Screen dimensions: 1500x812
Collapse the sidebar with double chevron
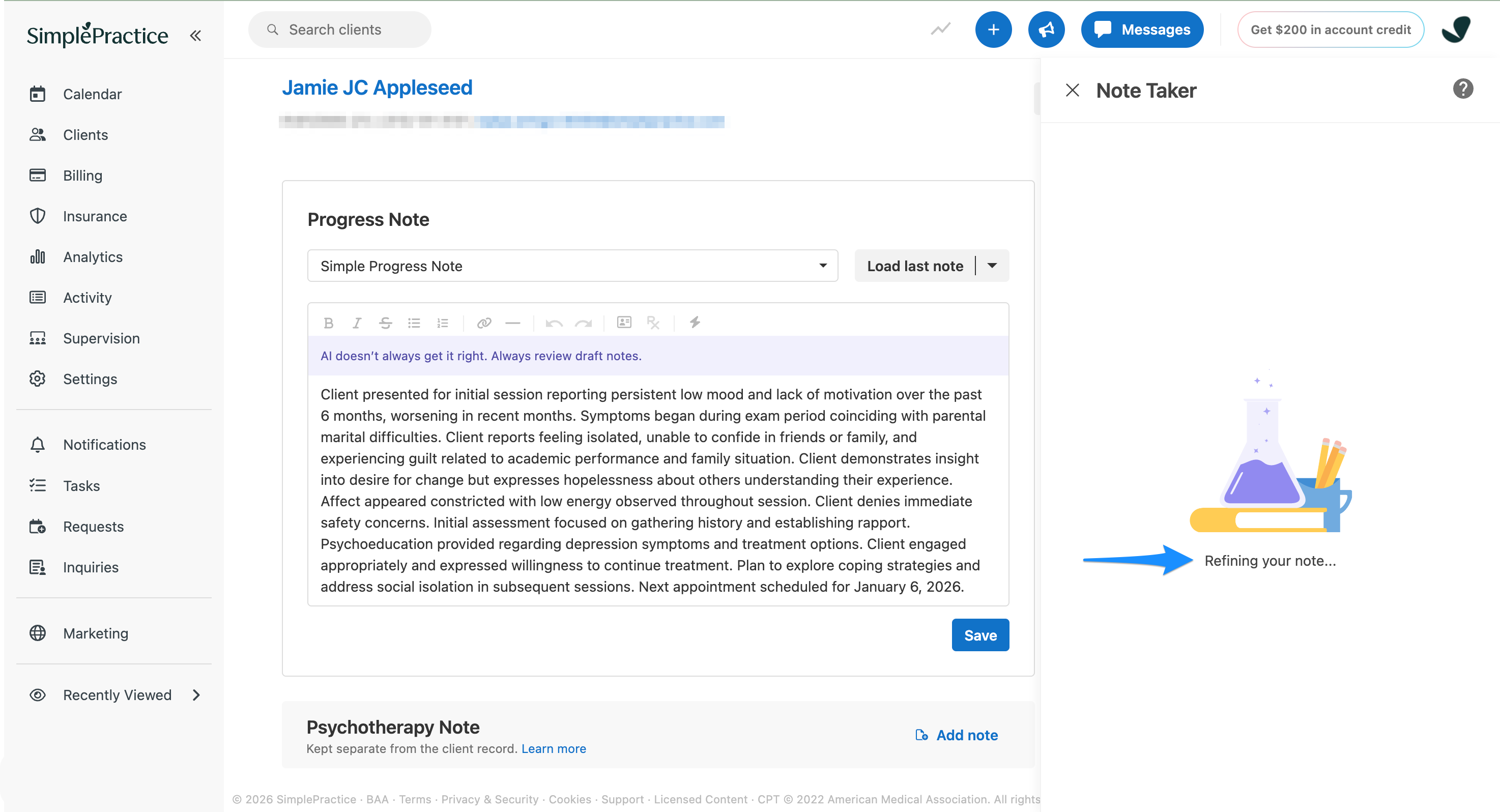[x=196, y=36]
